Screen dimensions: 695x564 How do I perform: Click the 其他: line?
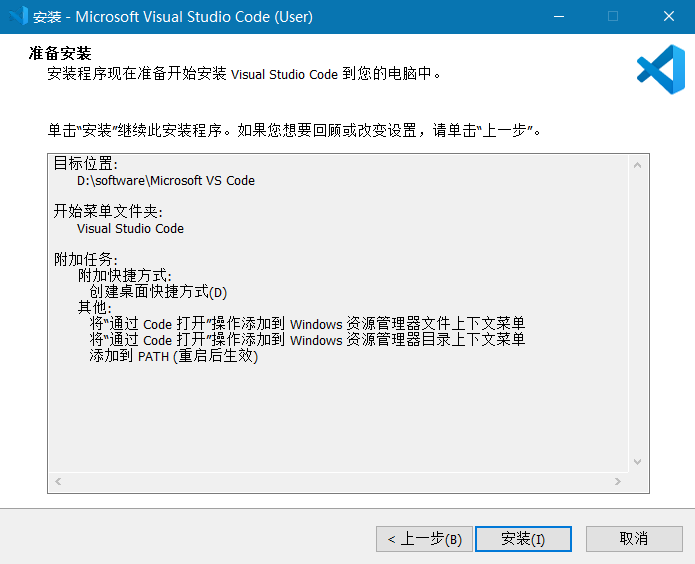click(x=94, y=307)
